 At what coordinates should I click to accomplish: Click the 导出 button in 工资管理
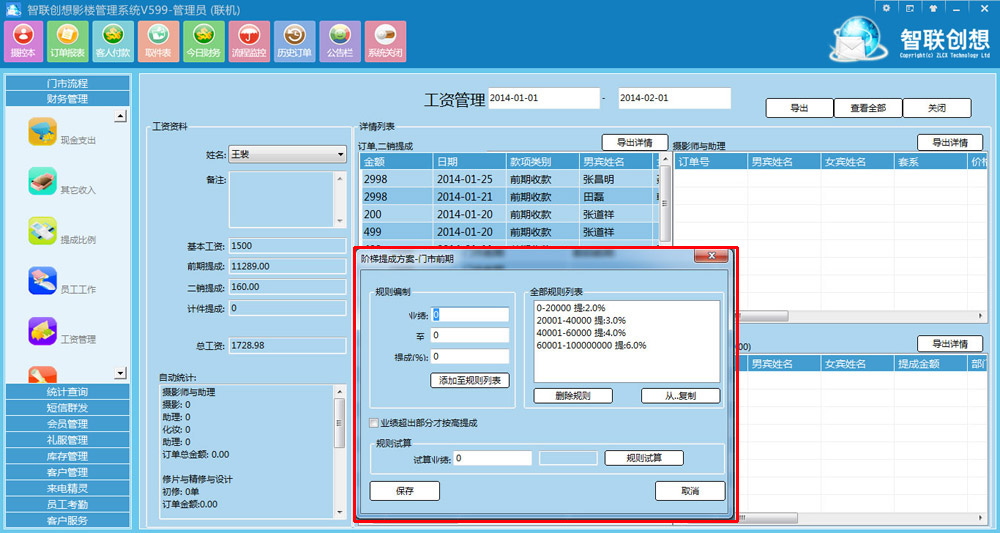click(x=799, y=108)
